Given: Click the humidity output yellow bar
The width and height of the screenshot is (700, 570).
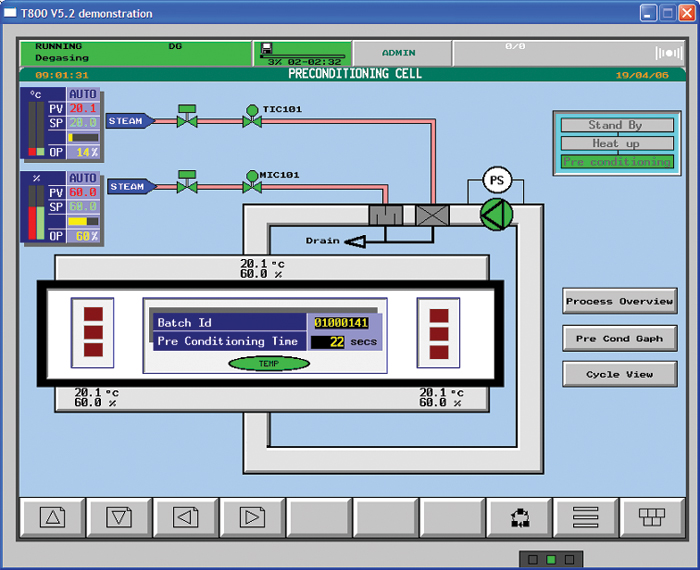Looking at the screenshot, I should tap(83, 221).
